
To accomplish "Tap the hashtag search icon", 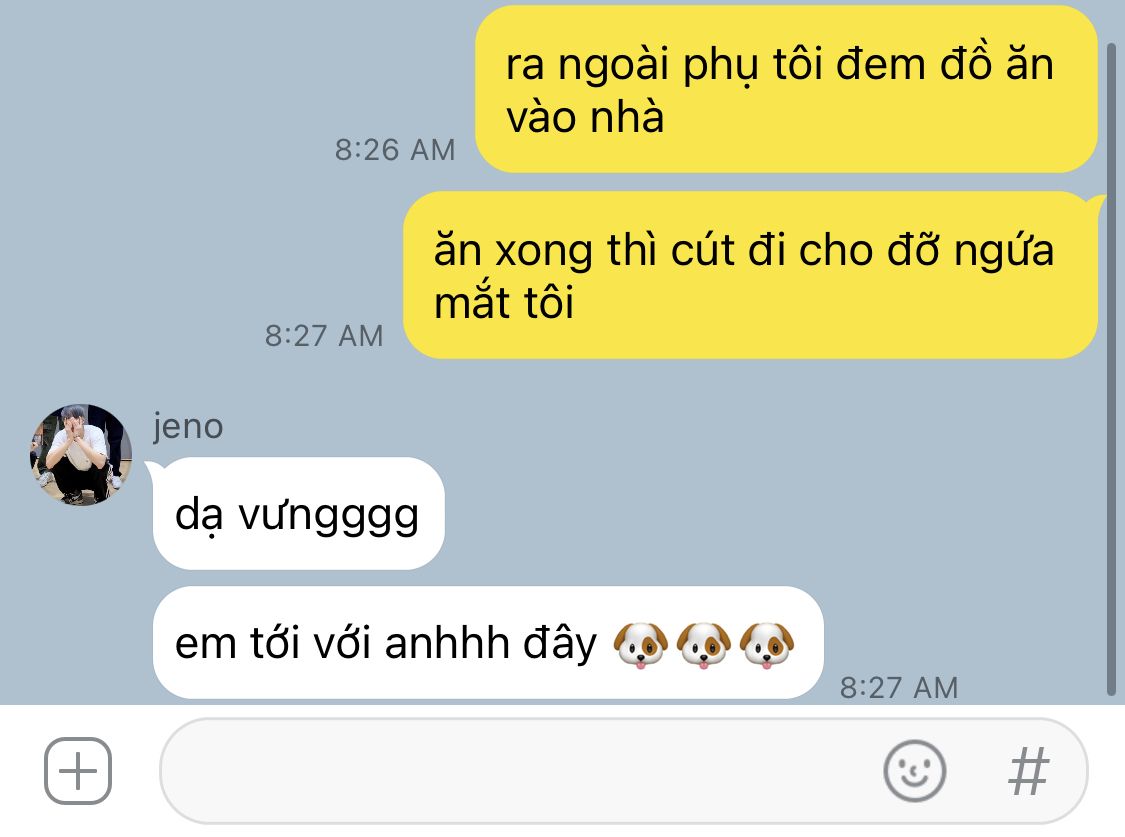I will [1029, 771].
